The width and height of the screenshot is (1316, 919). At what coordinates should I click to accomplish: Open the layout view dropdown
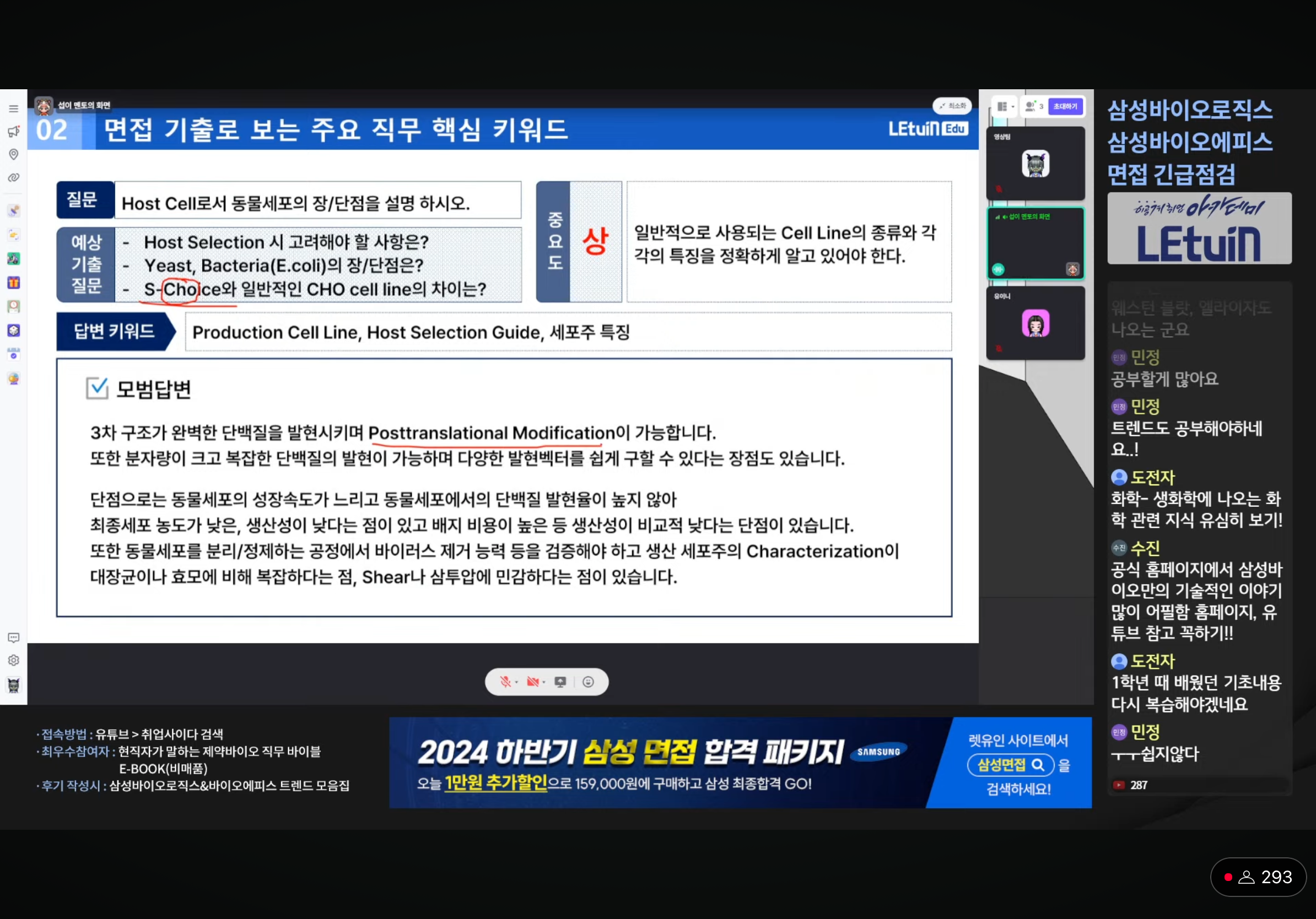pyautogui.click(x=1005, y=106)
